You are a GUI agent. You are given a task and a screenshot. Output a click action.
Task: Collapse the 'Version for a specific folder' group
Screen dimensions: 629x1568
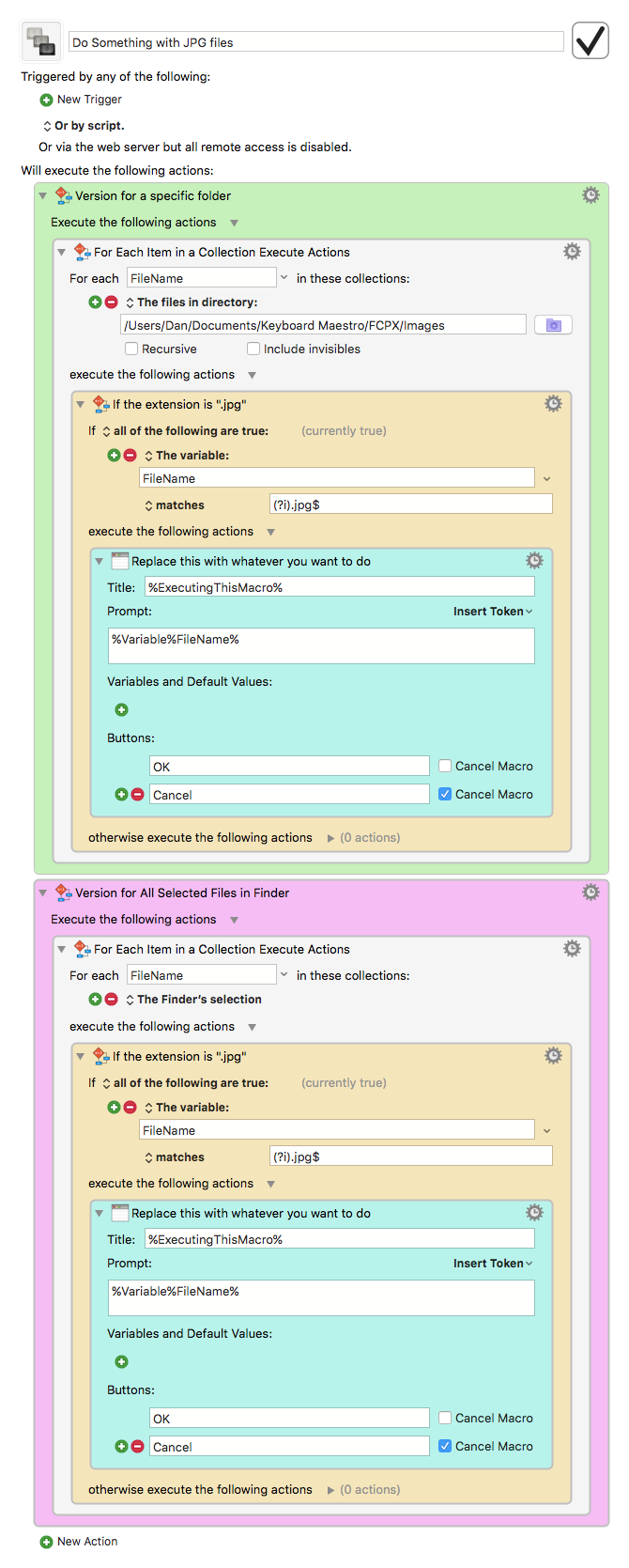pos(43,196)
